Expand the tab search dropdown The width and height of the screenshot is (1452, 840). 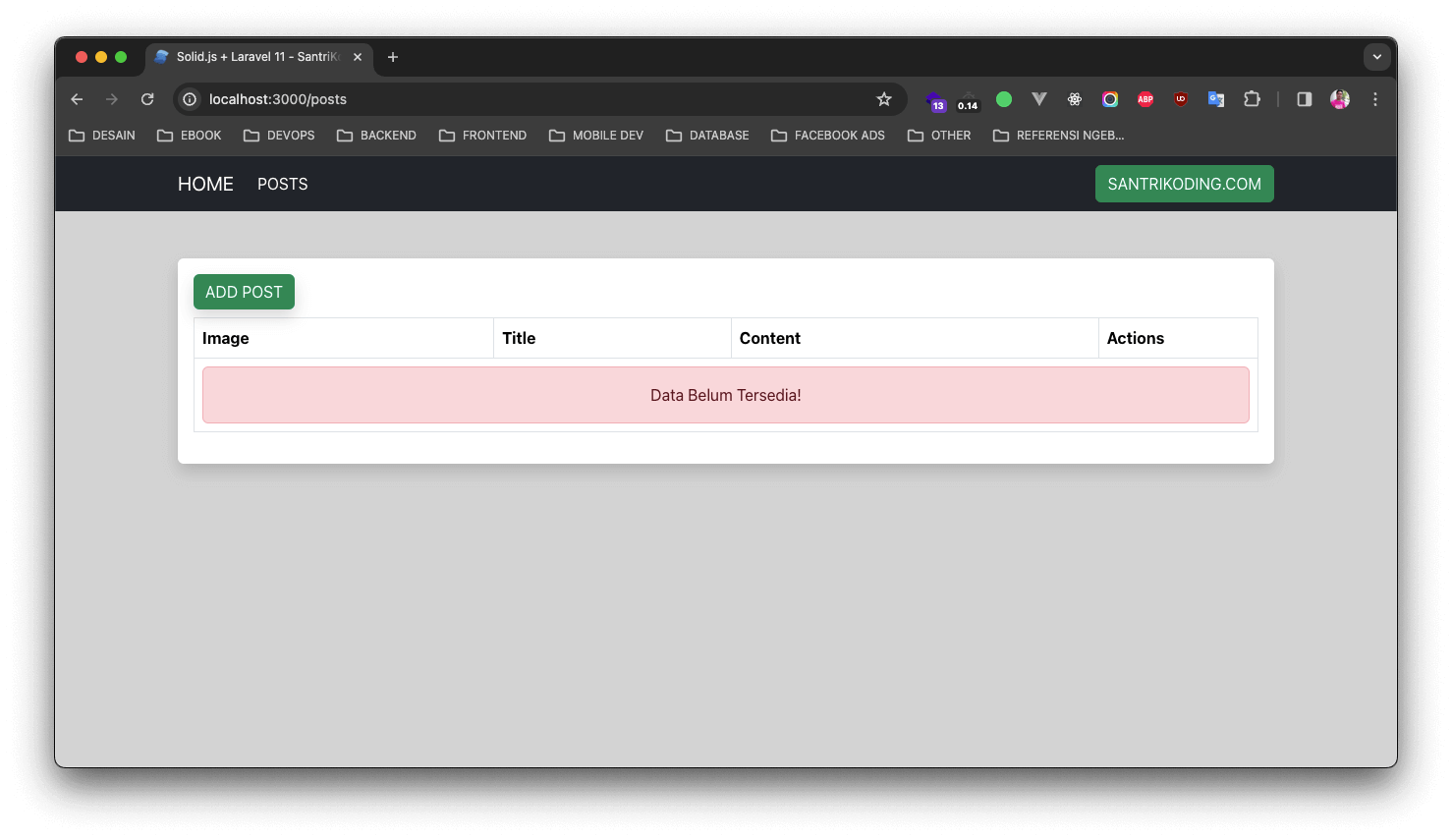(1377, 57)
